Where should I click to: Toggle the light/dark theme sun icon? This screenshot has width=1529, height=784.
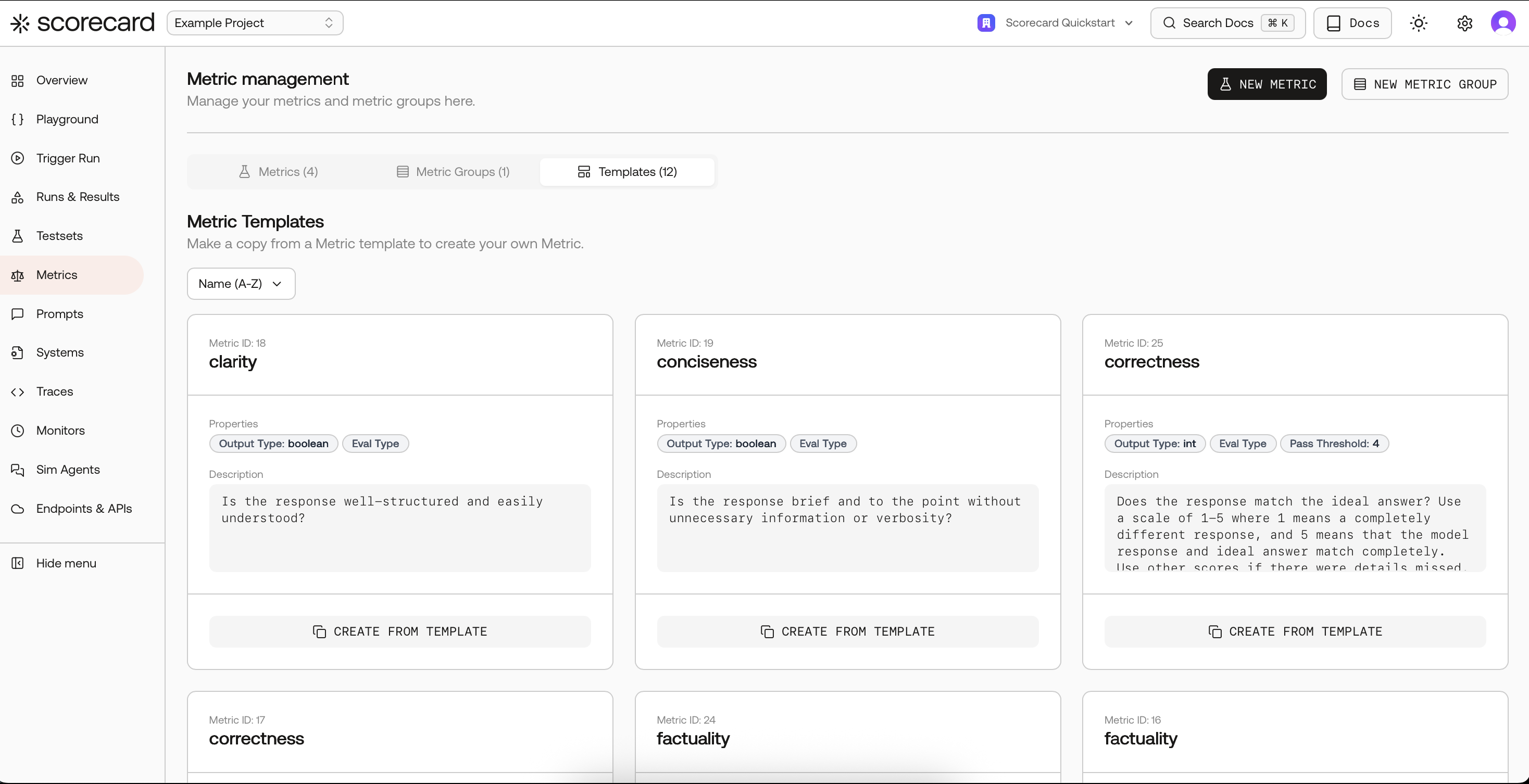[1419, 23]
